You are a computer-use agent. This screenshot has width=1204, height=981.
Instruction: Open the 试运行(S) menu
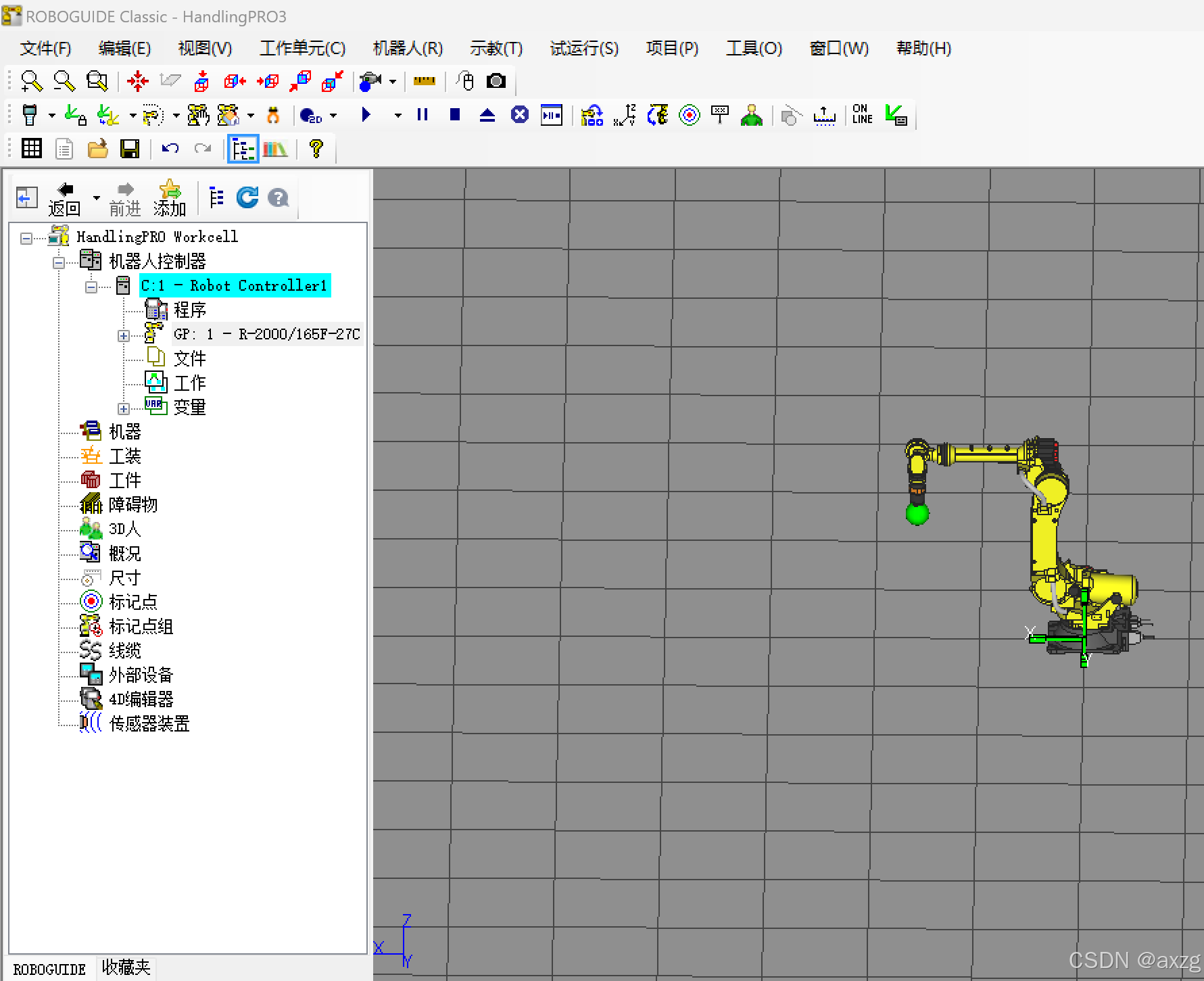coord(584,49)
